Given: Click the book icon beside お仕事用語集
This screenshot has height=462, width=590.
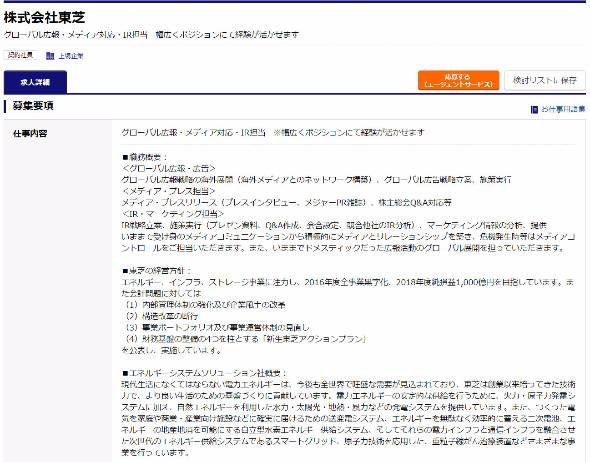Looking at the screenshot, I should point(534,109).
